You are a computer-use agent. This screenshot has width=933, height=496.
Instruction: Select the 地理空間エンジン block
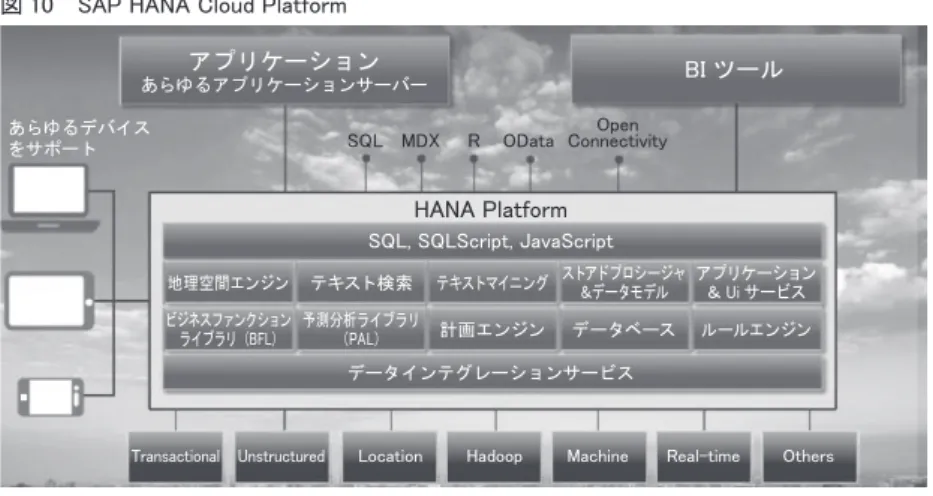tap(228, 282)
